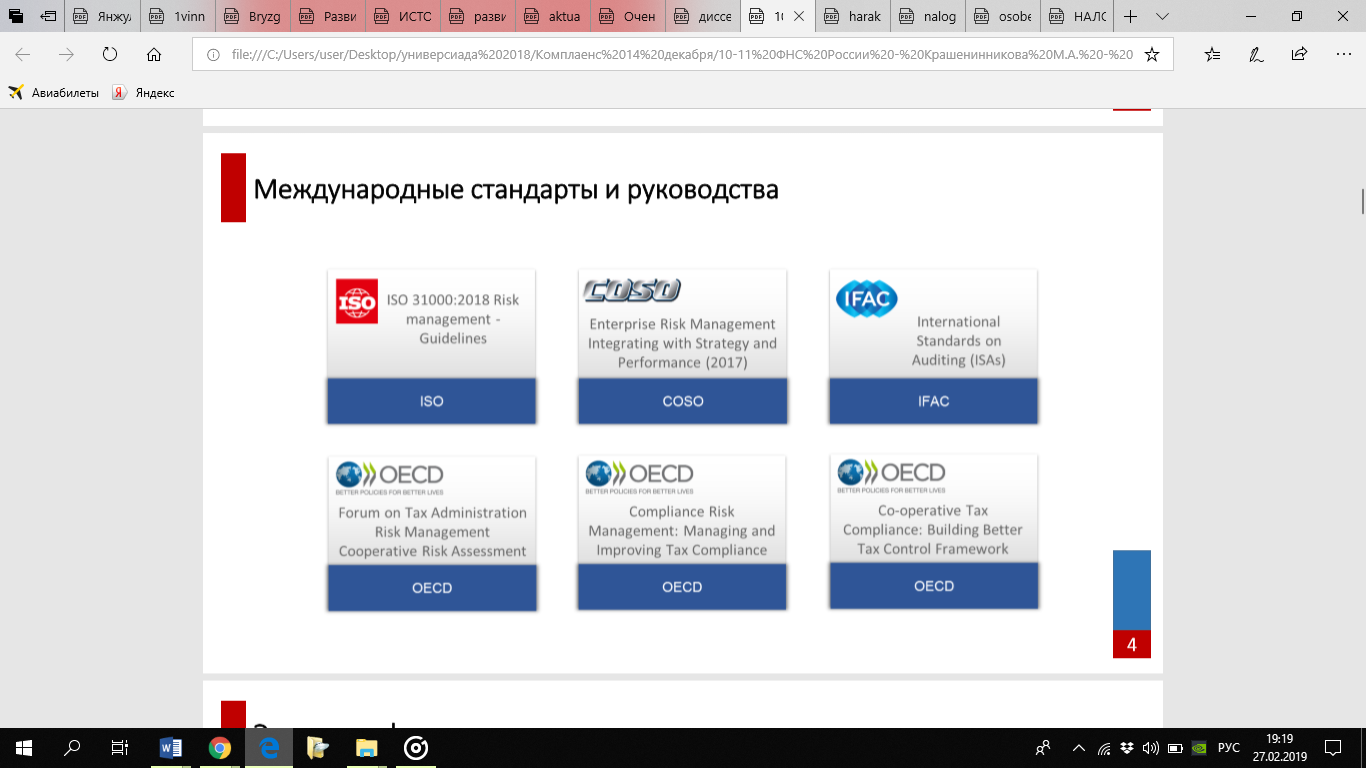Click OECD logo above Forum on Tax Administration
The width and height of the screenshot is (1366, 768).
[x=390, y=478]
